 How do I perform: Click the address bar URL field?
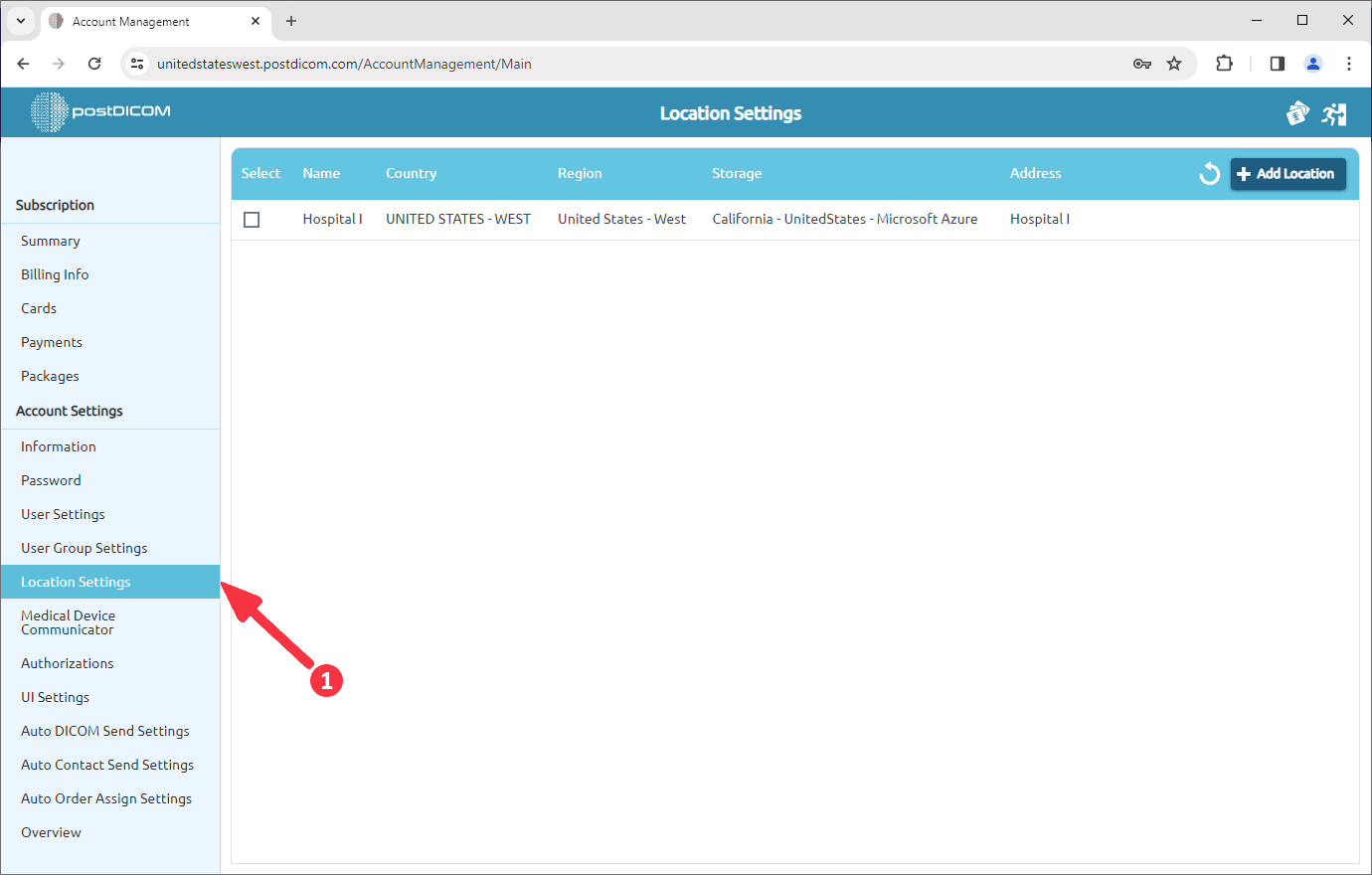(398, 63)
